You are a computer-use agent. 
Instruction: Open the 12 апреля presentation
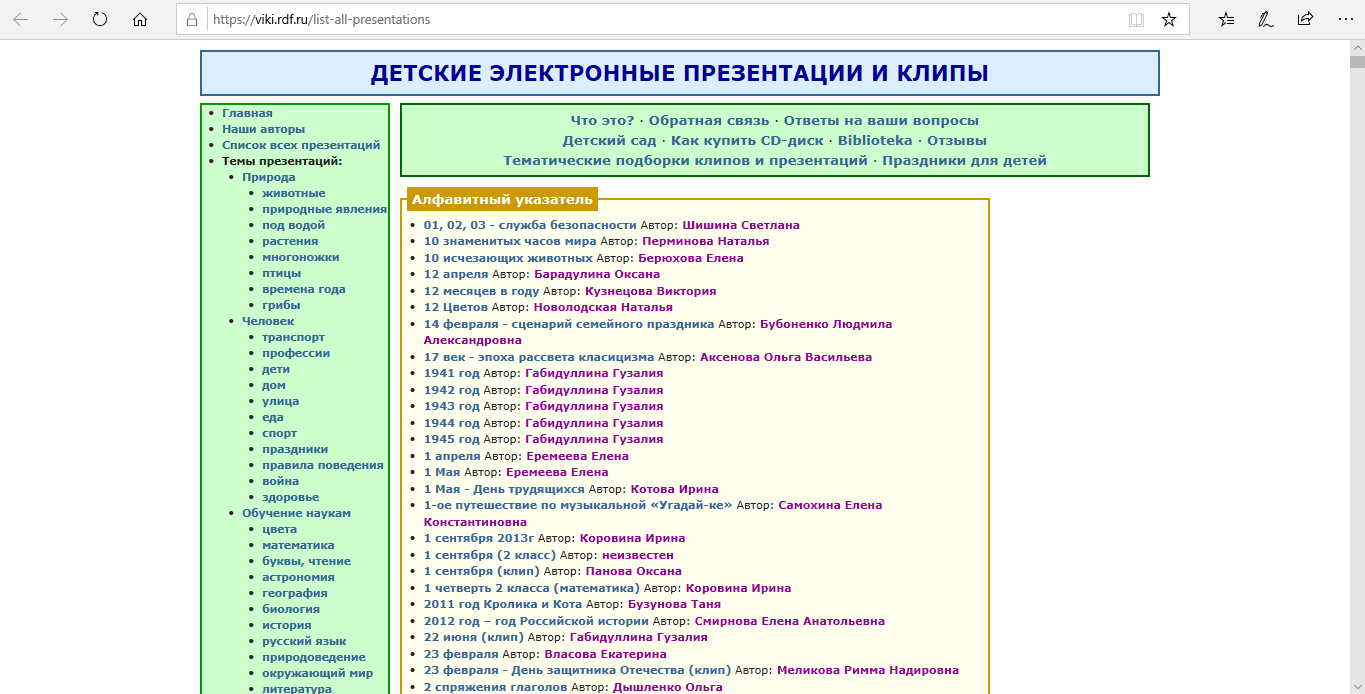pos(456,275)
